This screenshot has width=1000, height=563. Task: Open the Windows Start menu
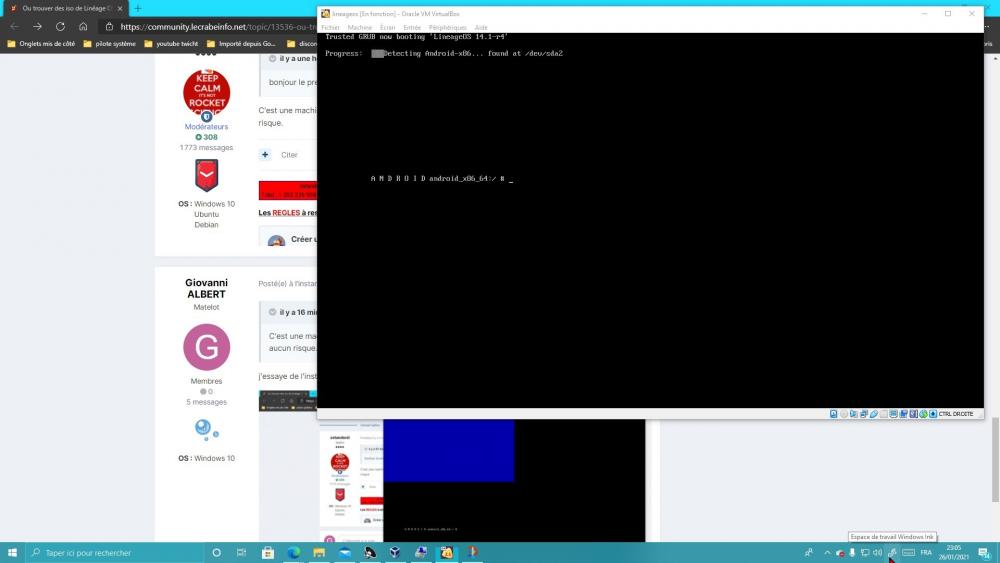coord(12,553)
